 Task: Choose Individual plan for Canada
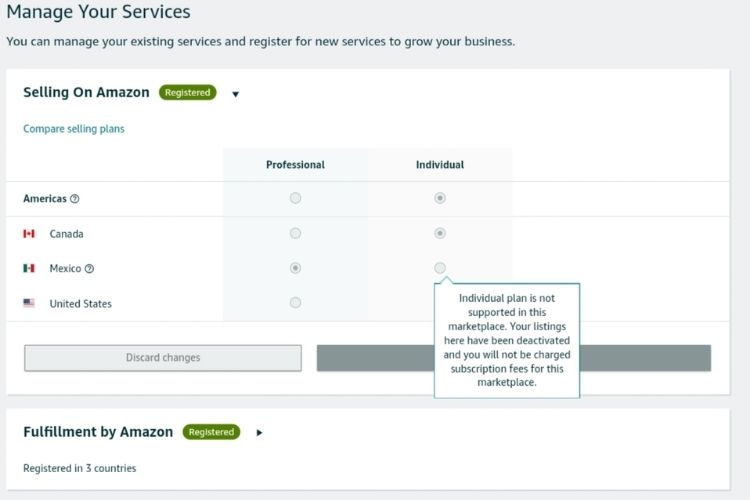pyautogui.click(x=440, y=234)
